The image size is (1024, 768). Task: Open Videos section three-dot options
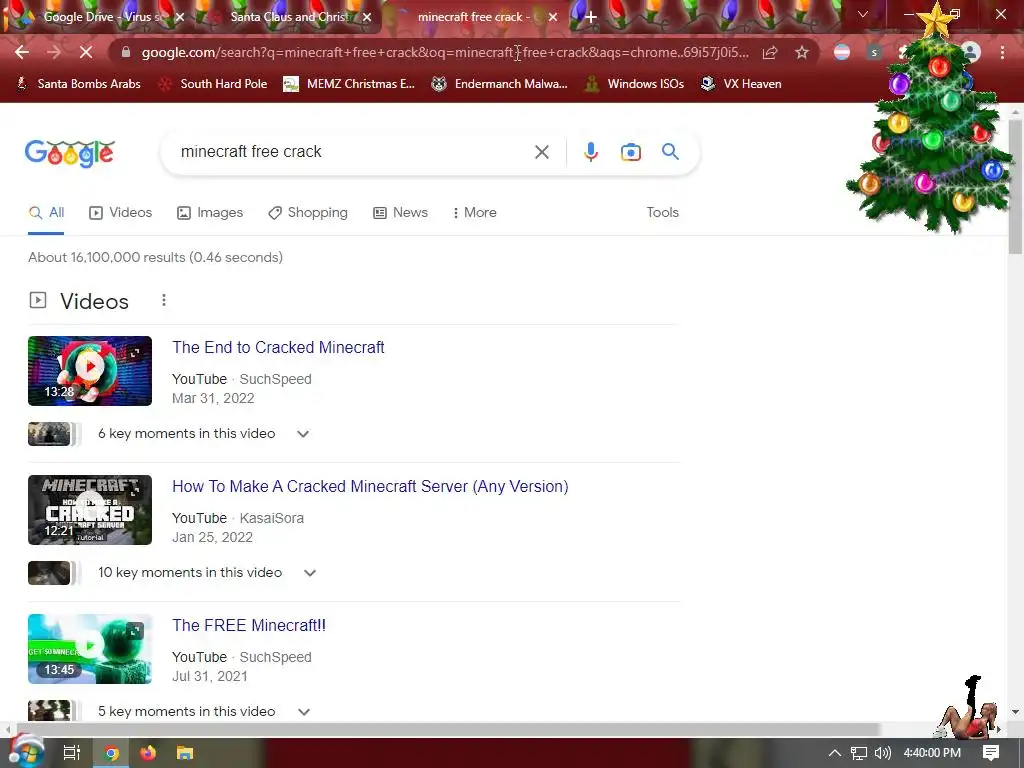[164, 300]
